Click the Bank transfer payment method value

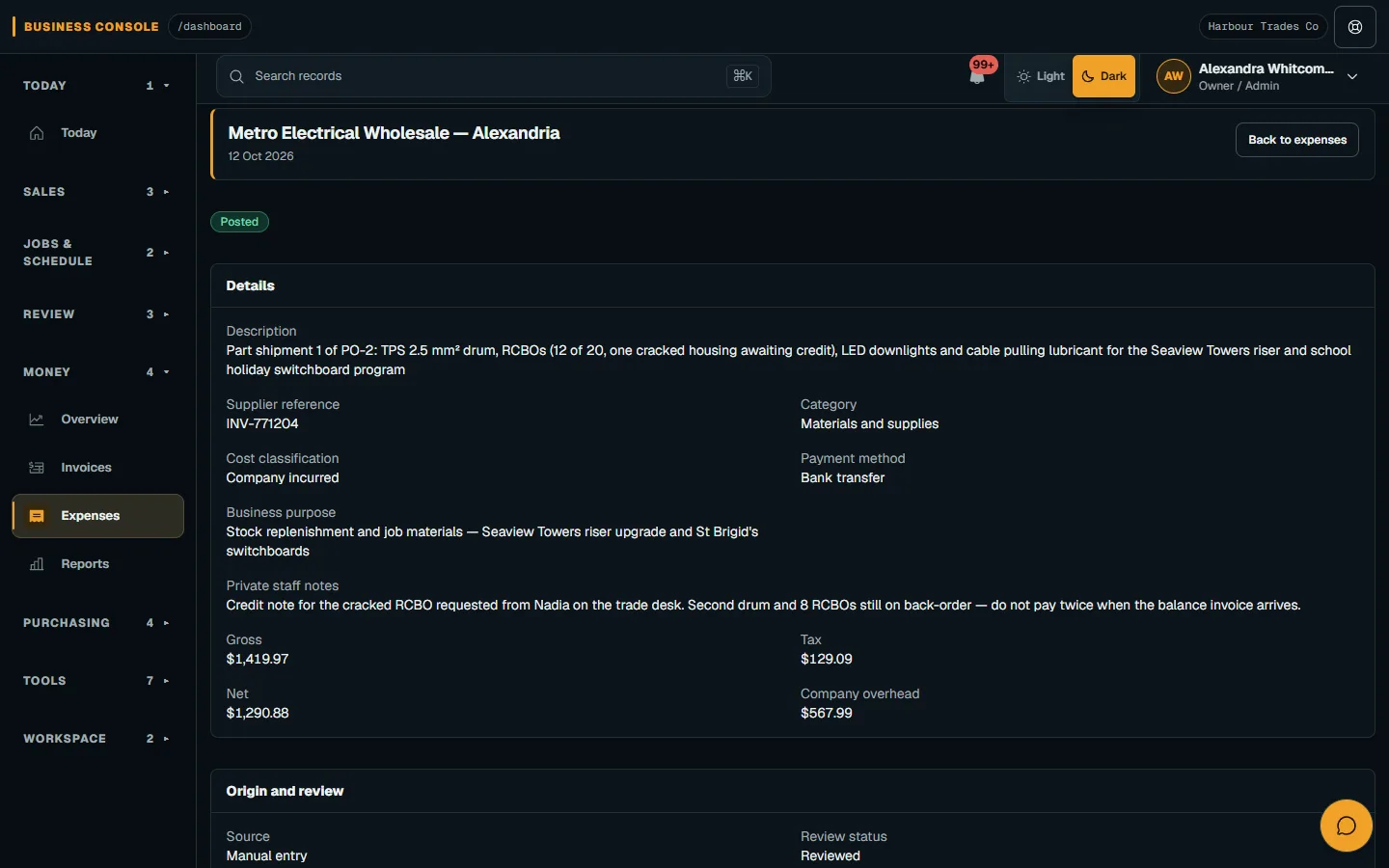pyautogui.click(x=842, y=477)
